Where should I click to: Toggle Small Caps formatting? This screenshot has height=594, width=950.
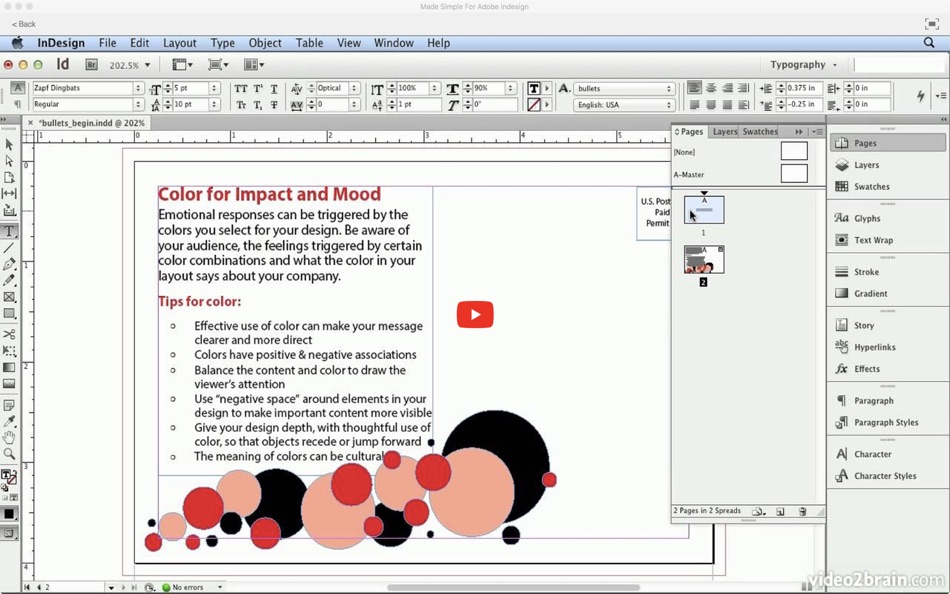click(x=241, y=105)
